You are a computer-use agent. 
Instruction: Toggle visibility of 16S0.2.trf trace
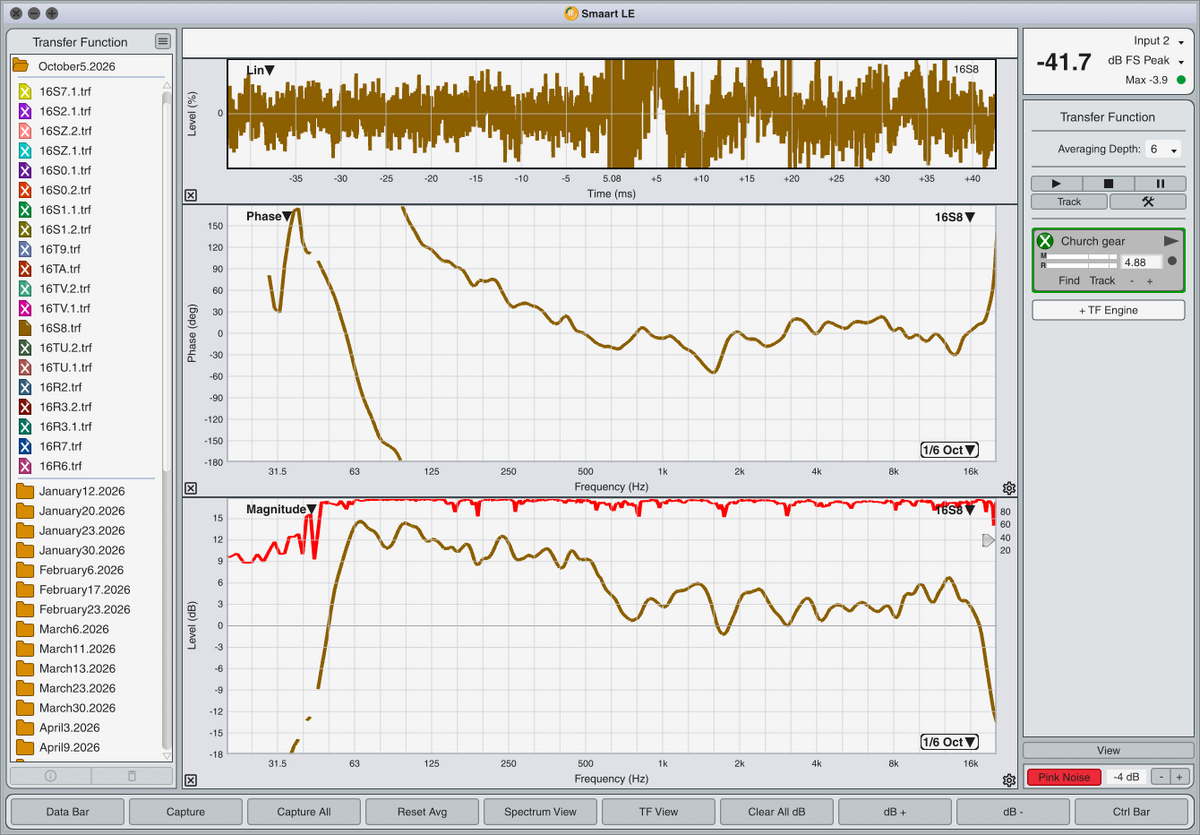25,190
